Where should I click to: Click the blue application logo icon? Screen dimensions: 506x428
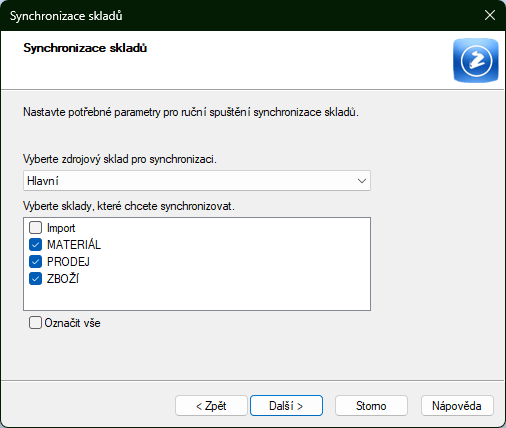pyautogui.click(x=476, y=60)
